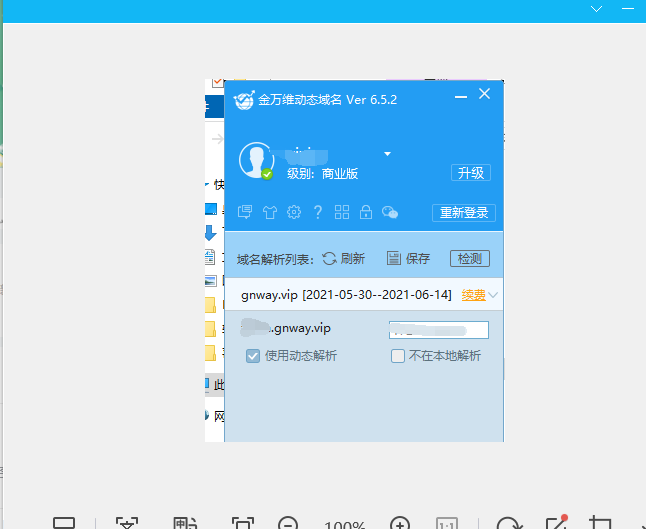The image size is (646, 529).
Task: Enable the 不在本地解析 checkbox
Action: (x=398, y=356)
